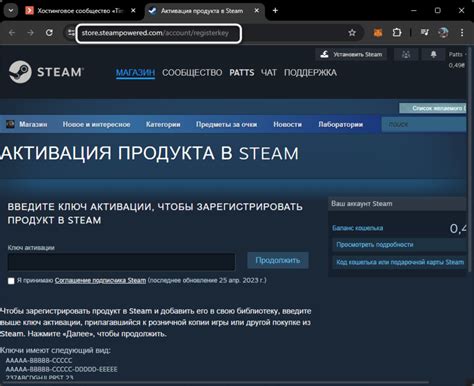Open the Баланс кошелька link
Image resolution: width=474 pixels, height=386 pixels.
(x=357, y=228)
